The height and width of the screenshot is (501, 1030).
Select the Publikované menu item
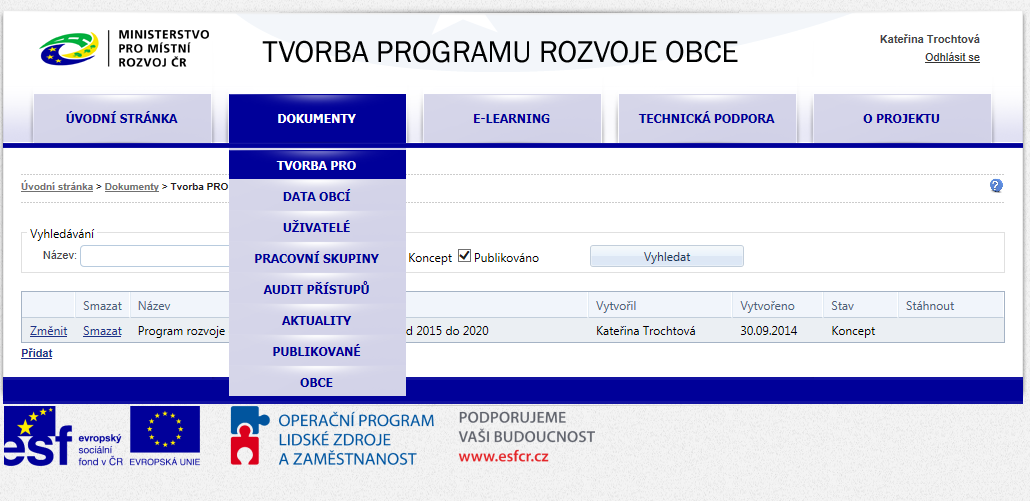pos(317,351)
